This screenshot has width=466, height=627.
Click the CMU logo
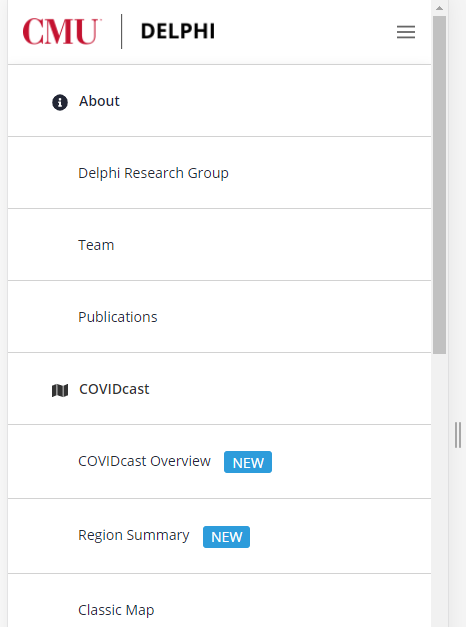pos(62,32)
